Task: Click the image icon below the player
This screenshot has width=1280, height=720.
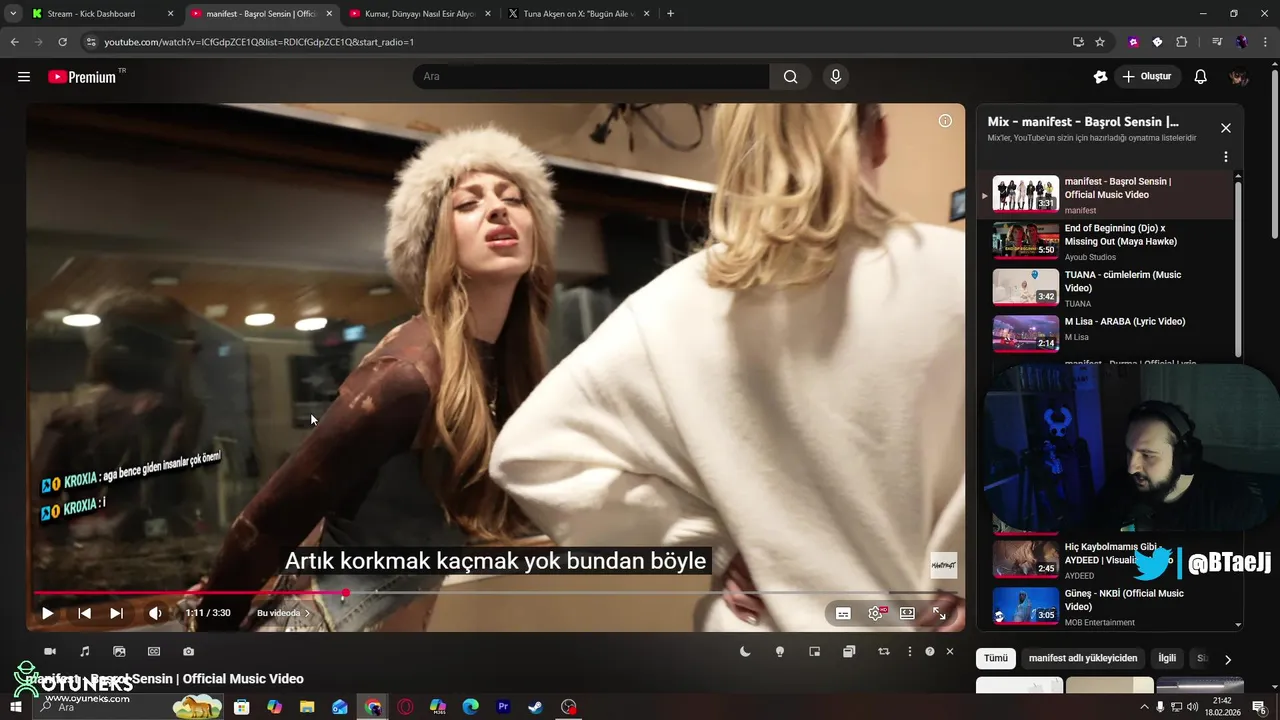Action: (x=119, y=651)
